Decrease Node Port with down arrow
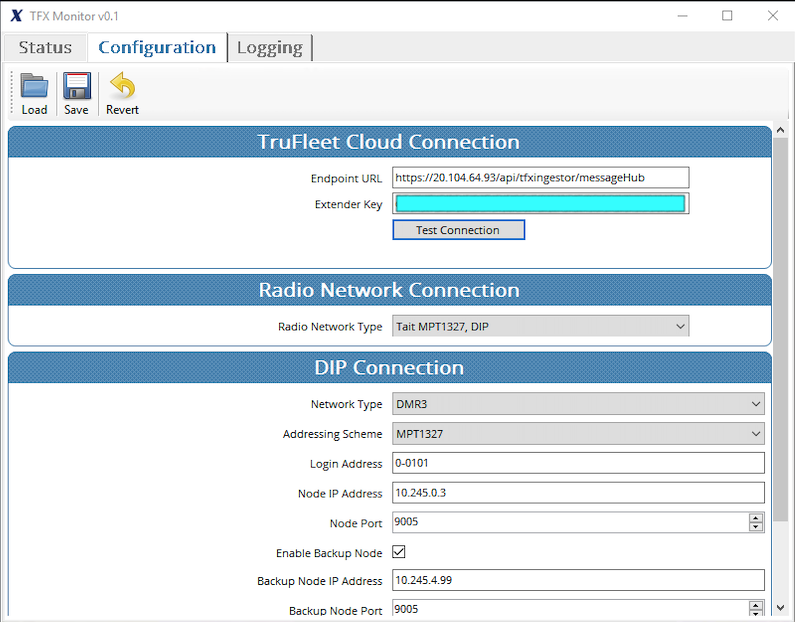The width and height of the screenshot is (795, 622). (755, 527)
